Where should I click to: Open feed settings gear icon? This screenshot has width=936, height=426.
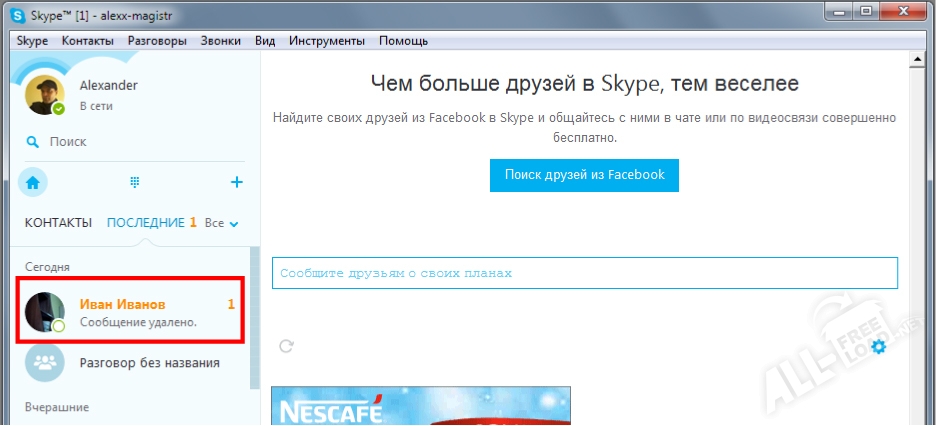coord(879,346)
